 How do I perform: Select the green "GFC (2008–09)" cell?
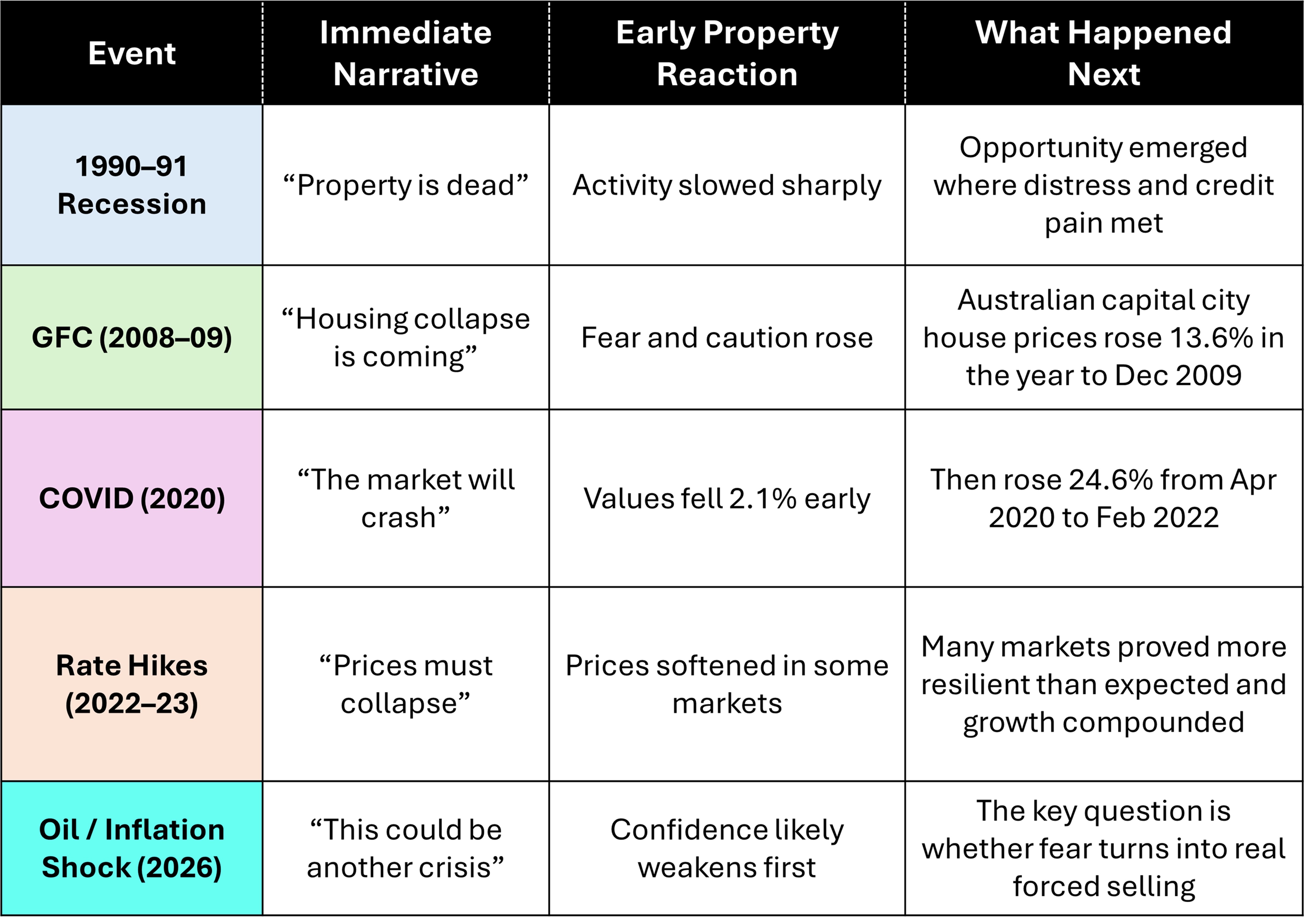tap(132, 337)
